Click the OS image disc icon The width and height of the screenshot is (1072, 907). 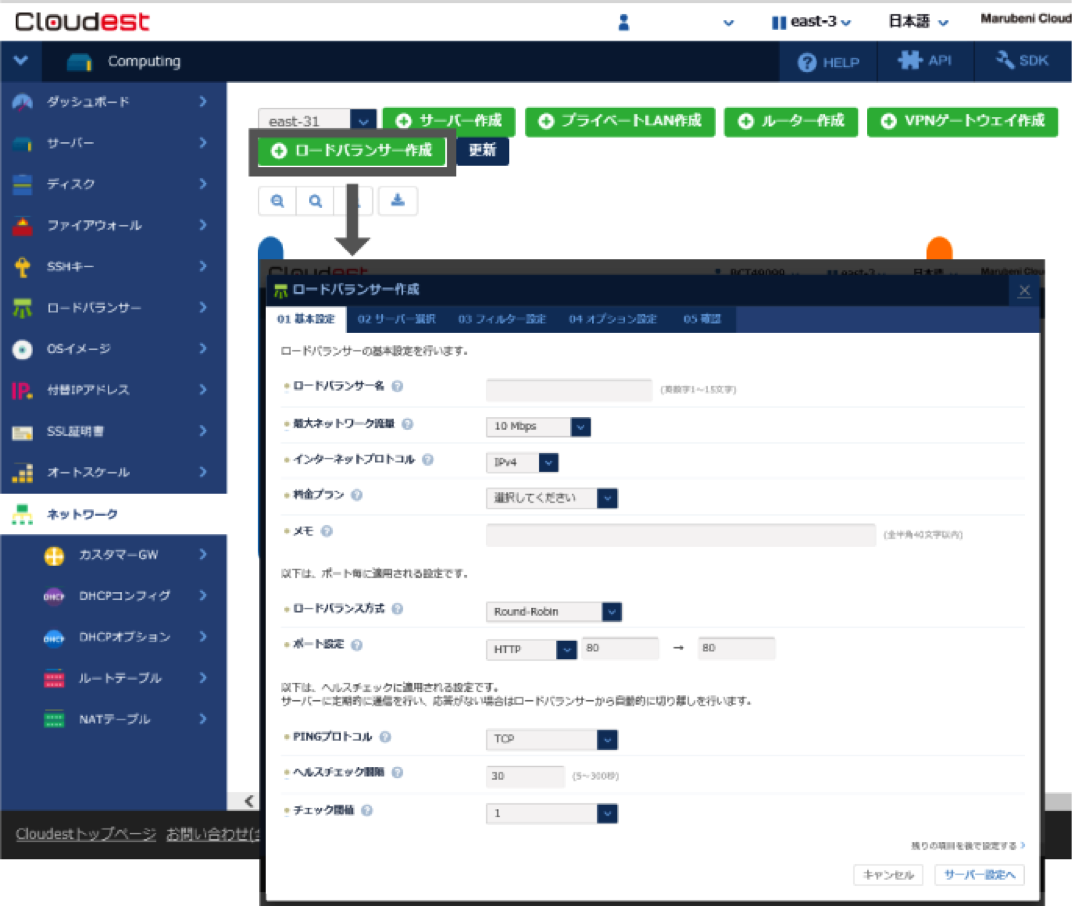22,349
